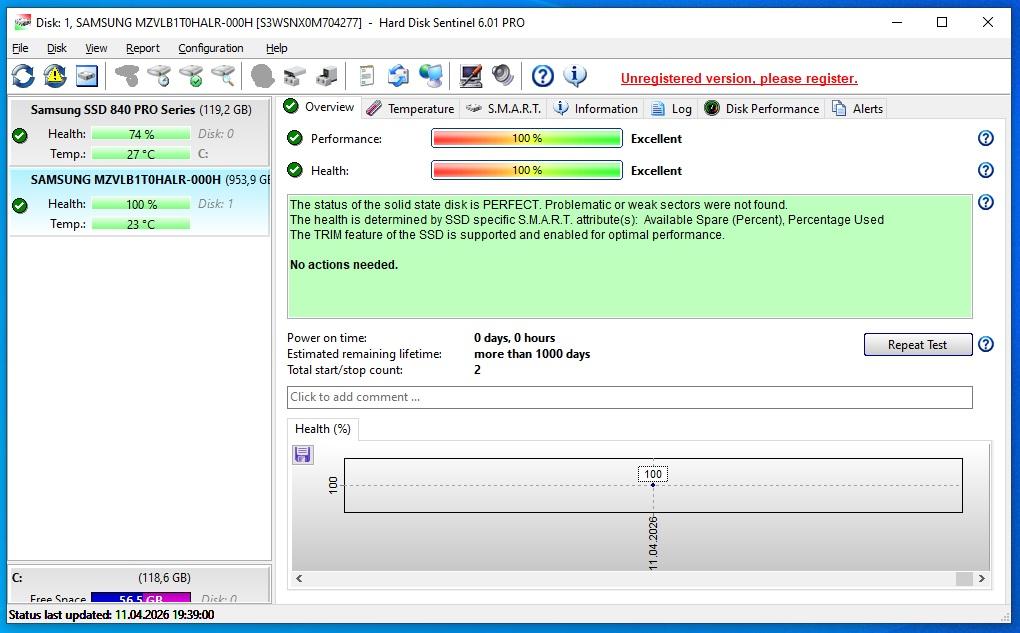Open the blue question mark help toolbar icon
The height and width of the screenshot is (633, 1020).
pyautogui.click(x=542, y=76)
